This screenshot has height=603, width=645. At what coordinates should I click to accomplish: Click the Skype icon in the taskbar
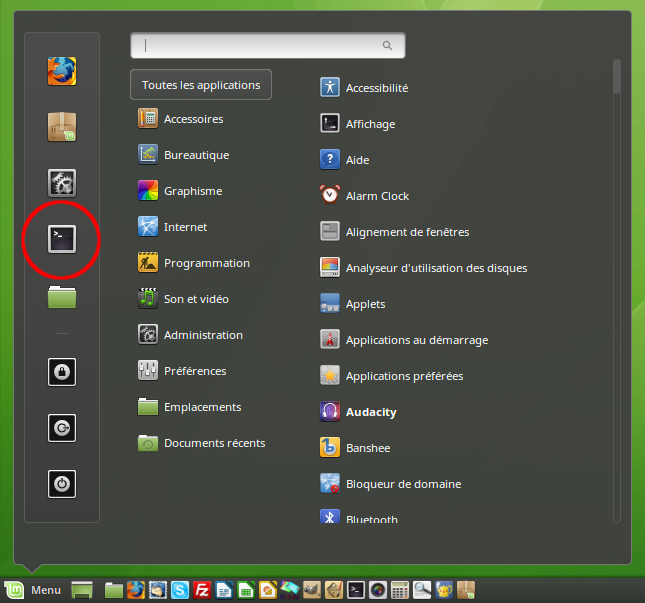pyautogui.click(x=180, y=590)
